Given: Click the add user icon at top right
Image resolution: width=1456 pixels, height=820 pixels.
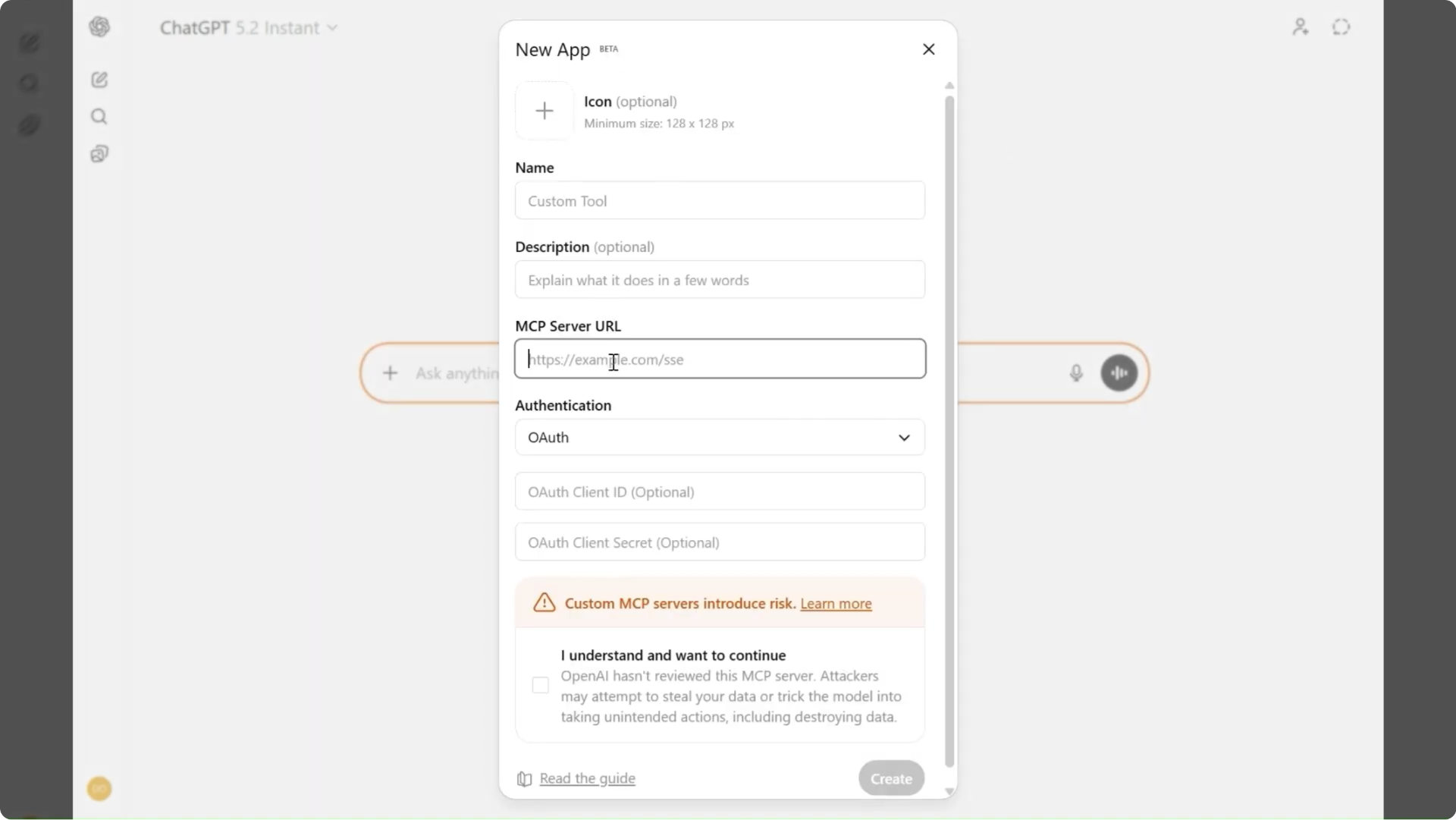Looking at the screenshot, I should tap(1300, 27).
